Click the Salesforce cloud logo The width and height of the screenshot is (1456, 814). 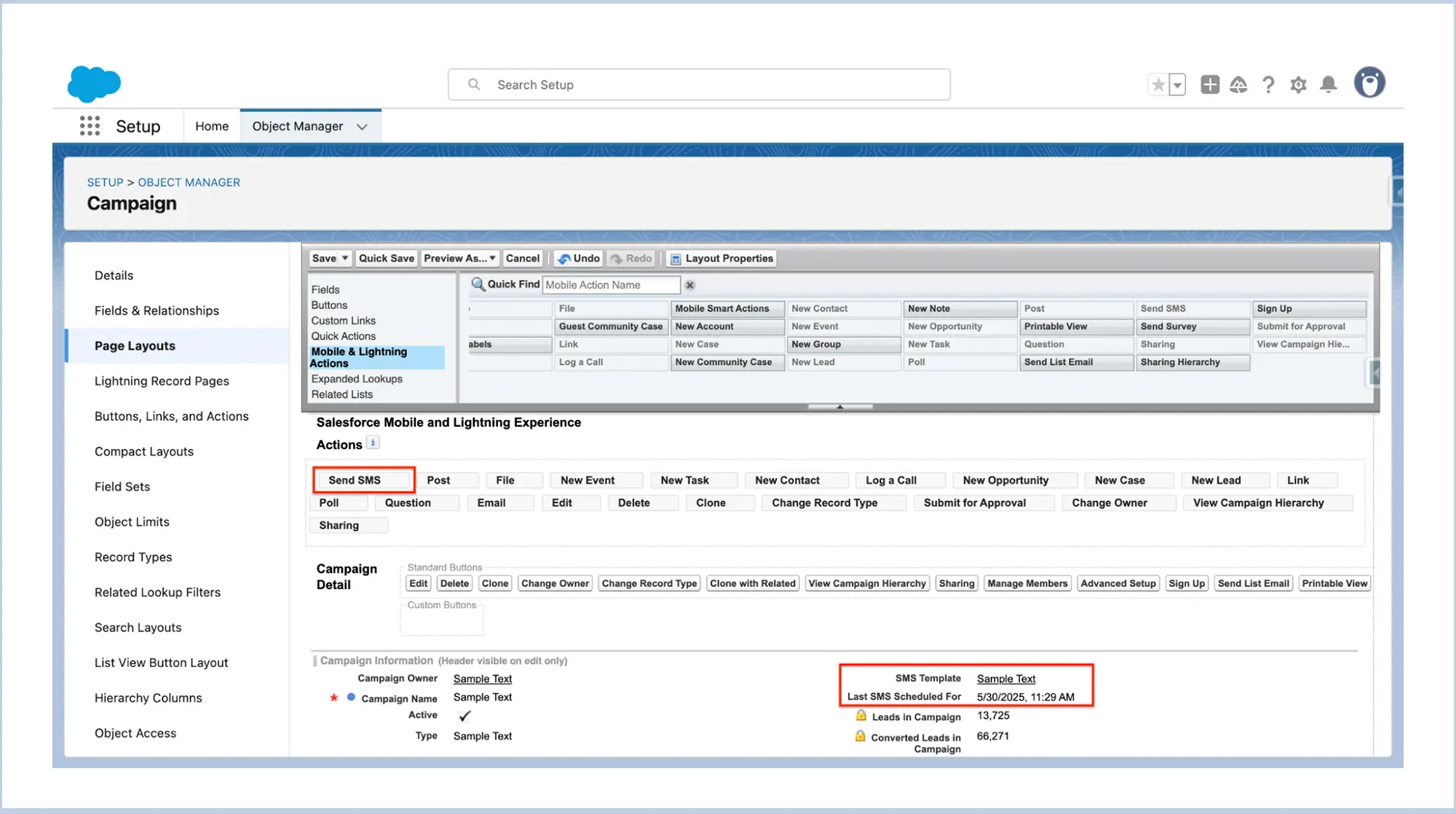94,84
